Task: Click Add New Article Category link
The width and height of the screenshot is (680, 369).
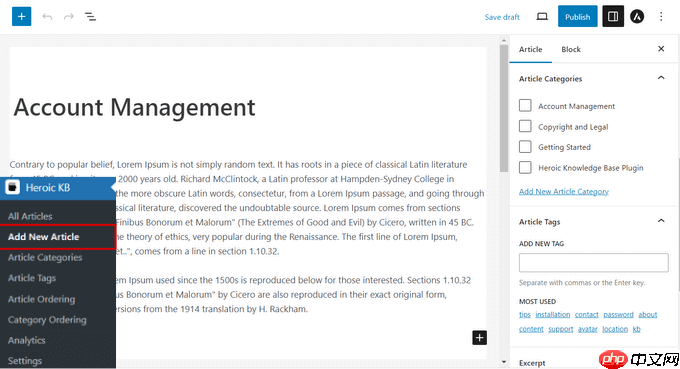Action: (x=564, y=191)
